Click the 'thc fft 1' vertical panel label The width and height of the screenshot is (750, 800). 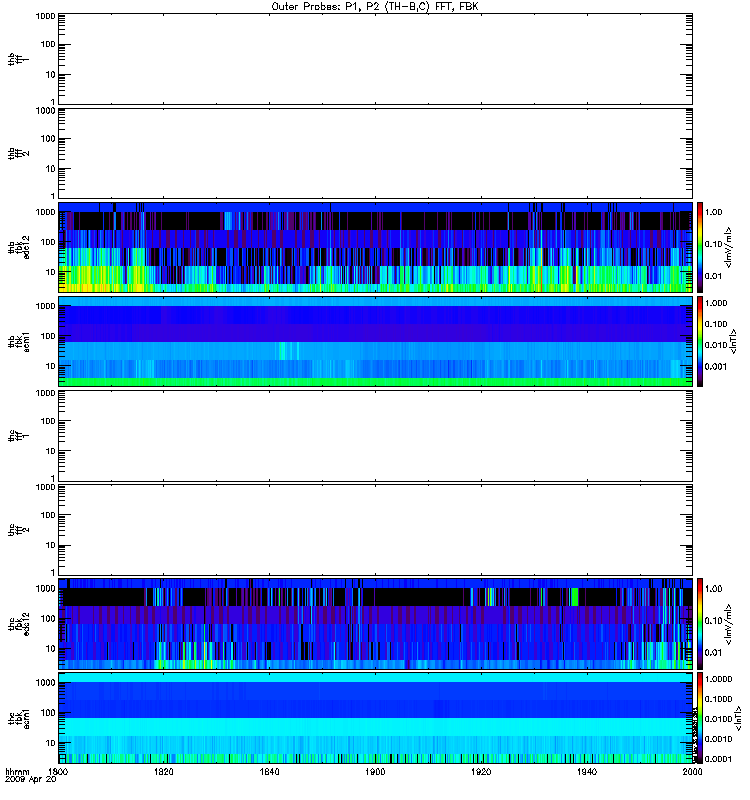tap(18, 436)
